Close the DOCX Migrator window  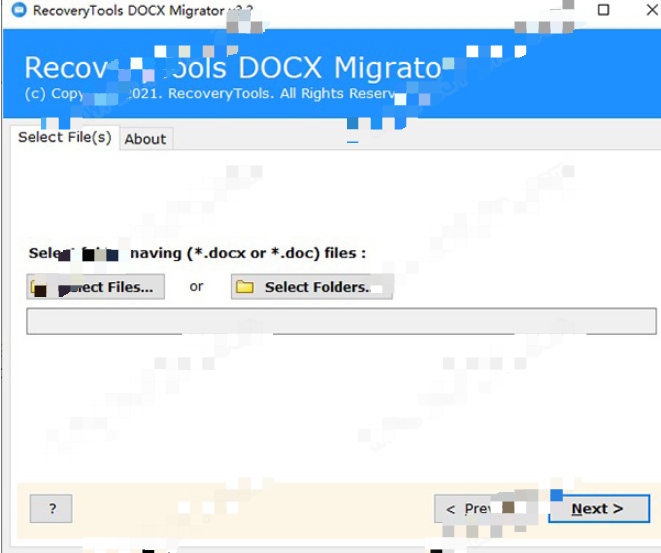tap(653, 10)
